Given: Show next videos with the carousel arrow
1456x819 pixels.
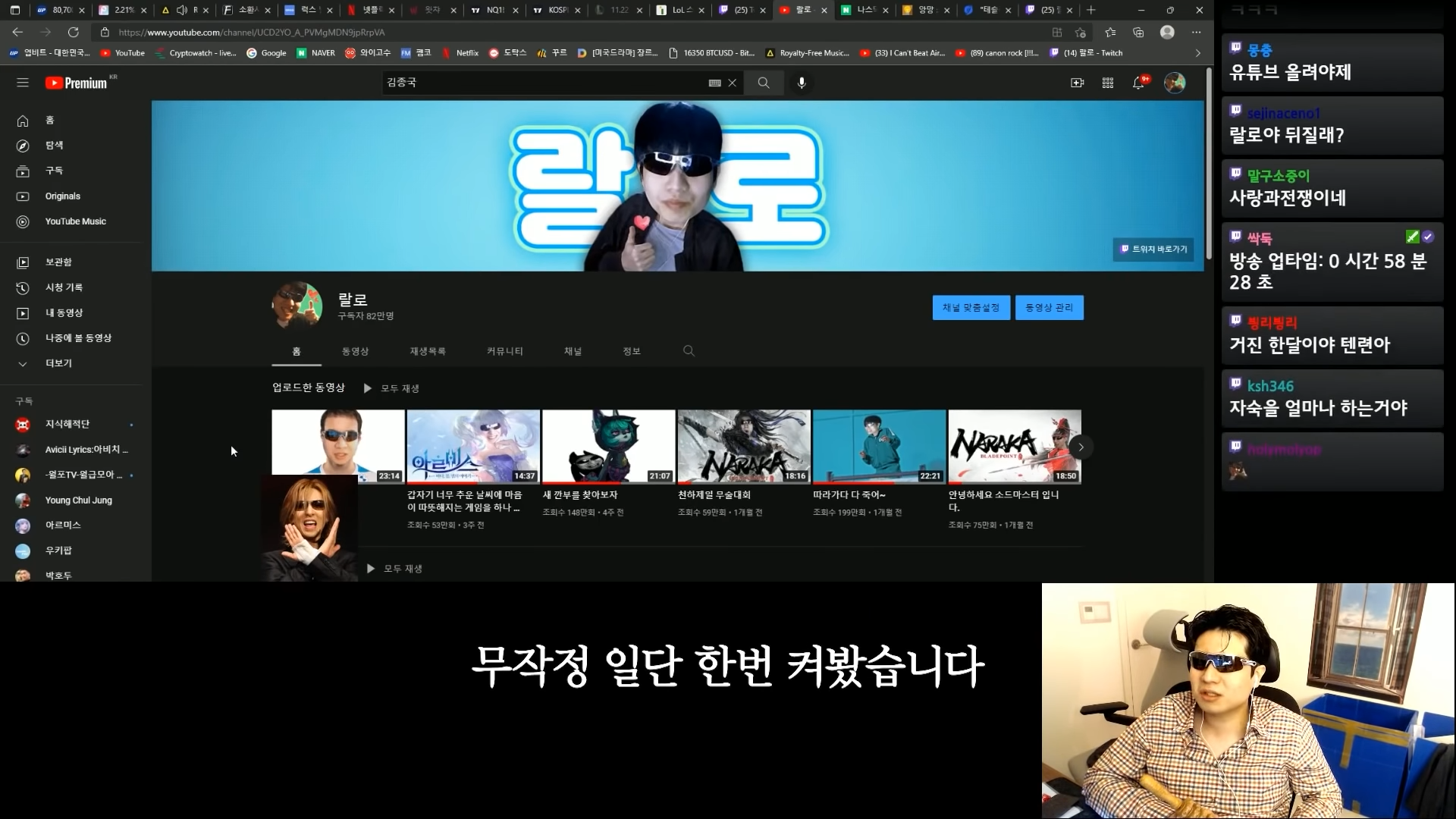Looking at the screenshot, I should (1081, 447).
